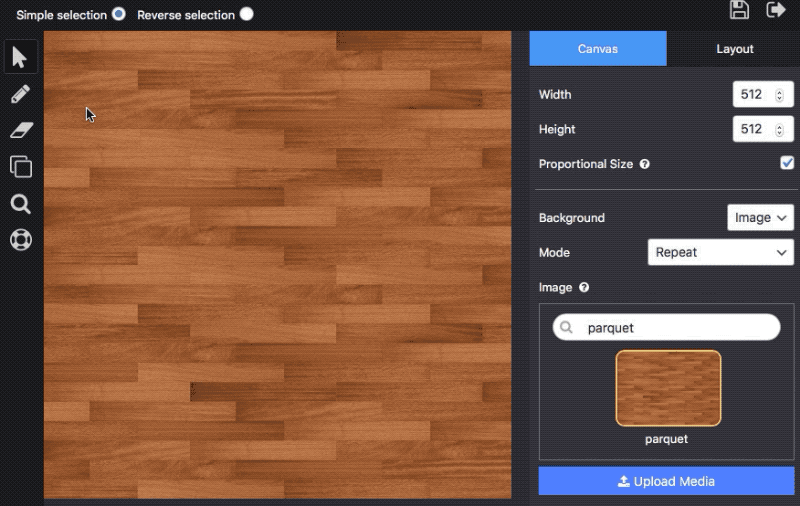Enable Simple selection radio button
800x506 pixels.
119,15
